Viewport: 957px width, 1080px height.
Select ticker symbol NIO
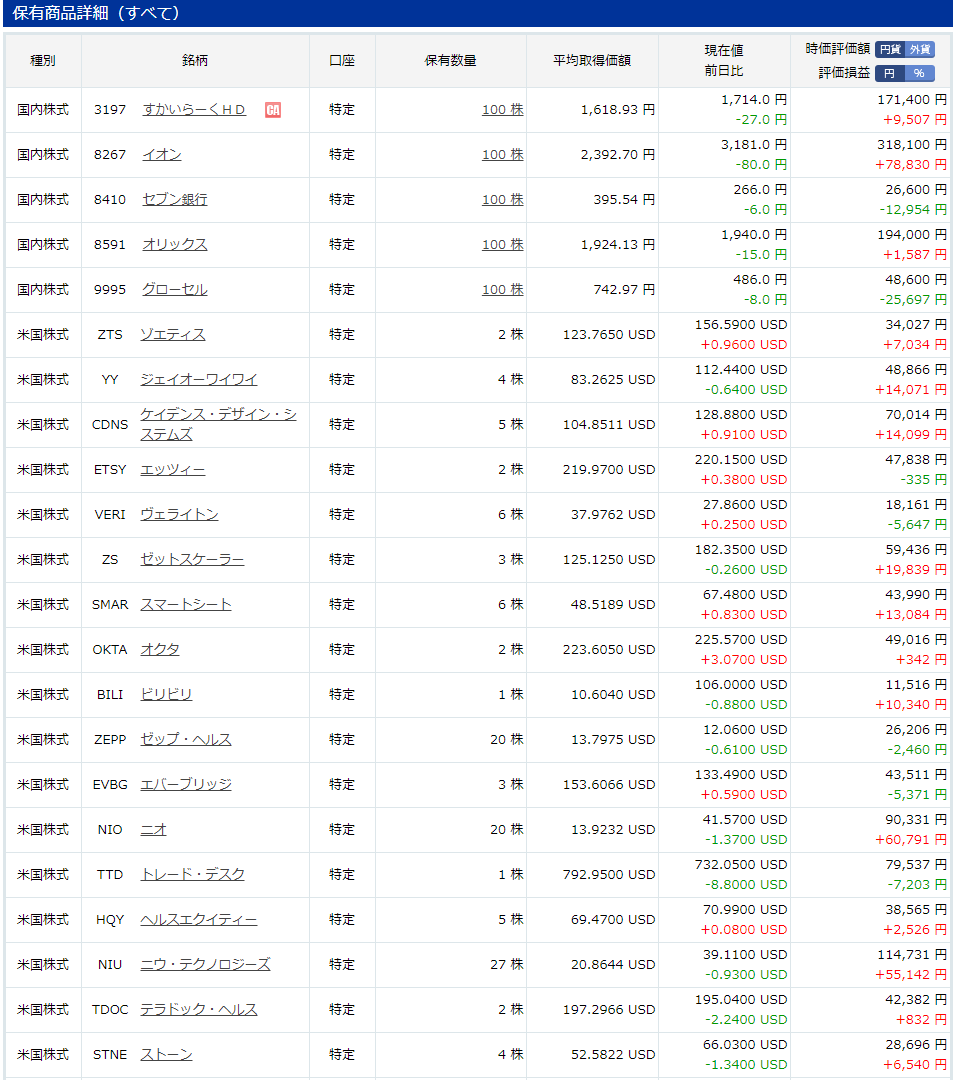[x=110, y=829]
